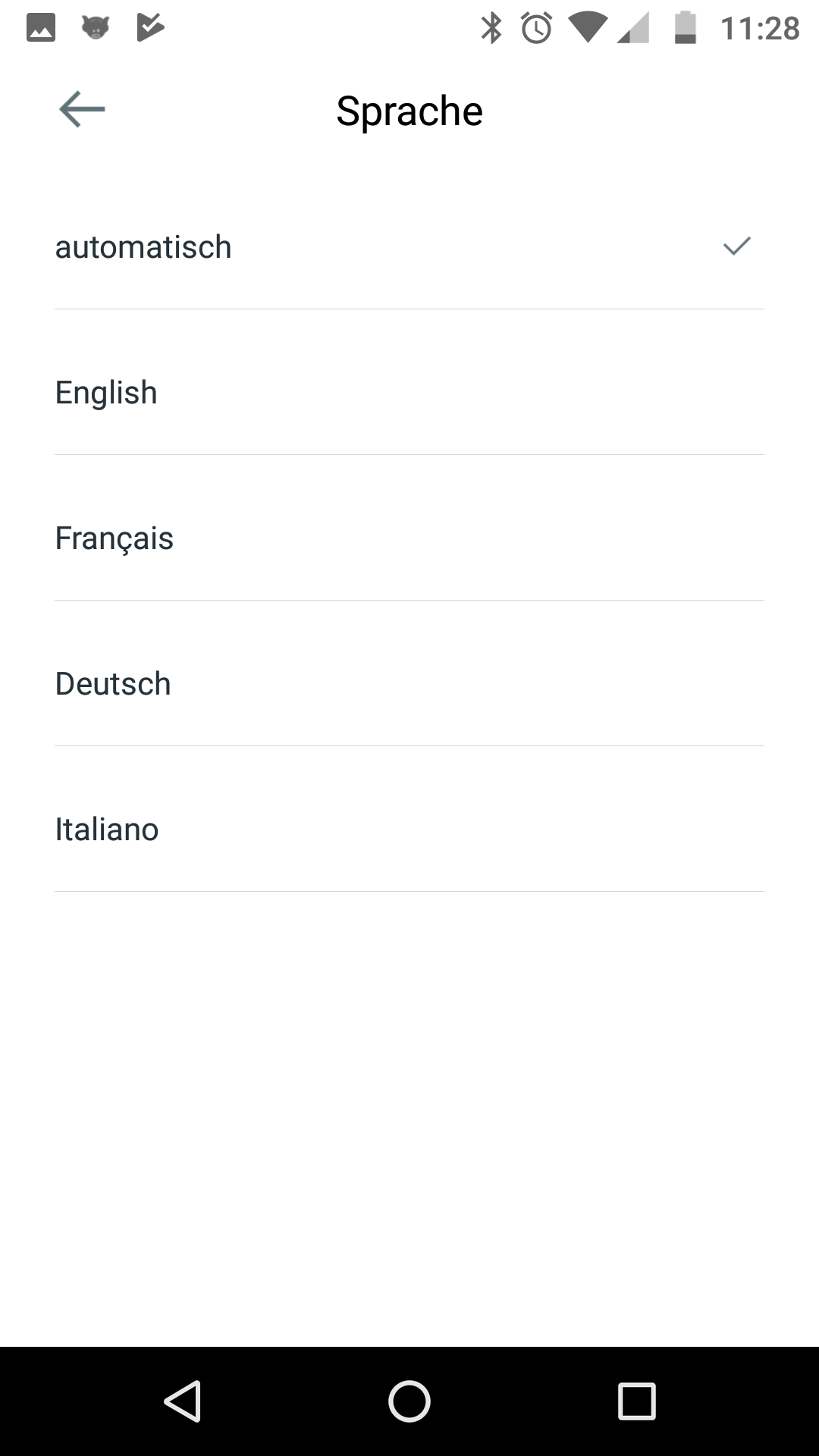Tap the back arrow icon
Screen dimensions: 819x1456
[82, 109]
